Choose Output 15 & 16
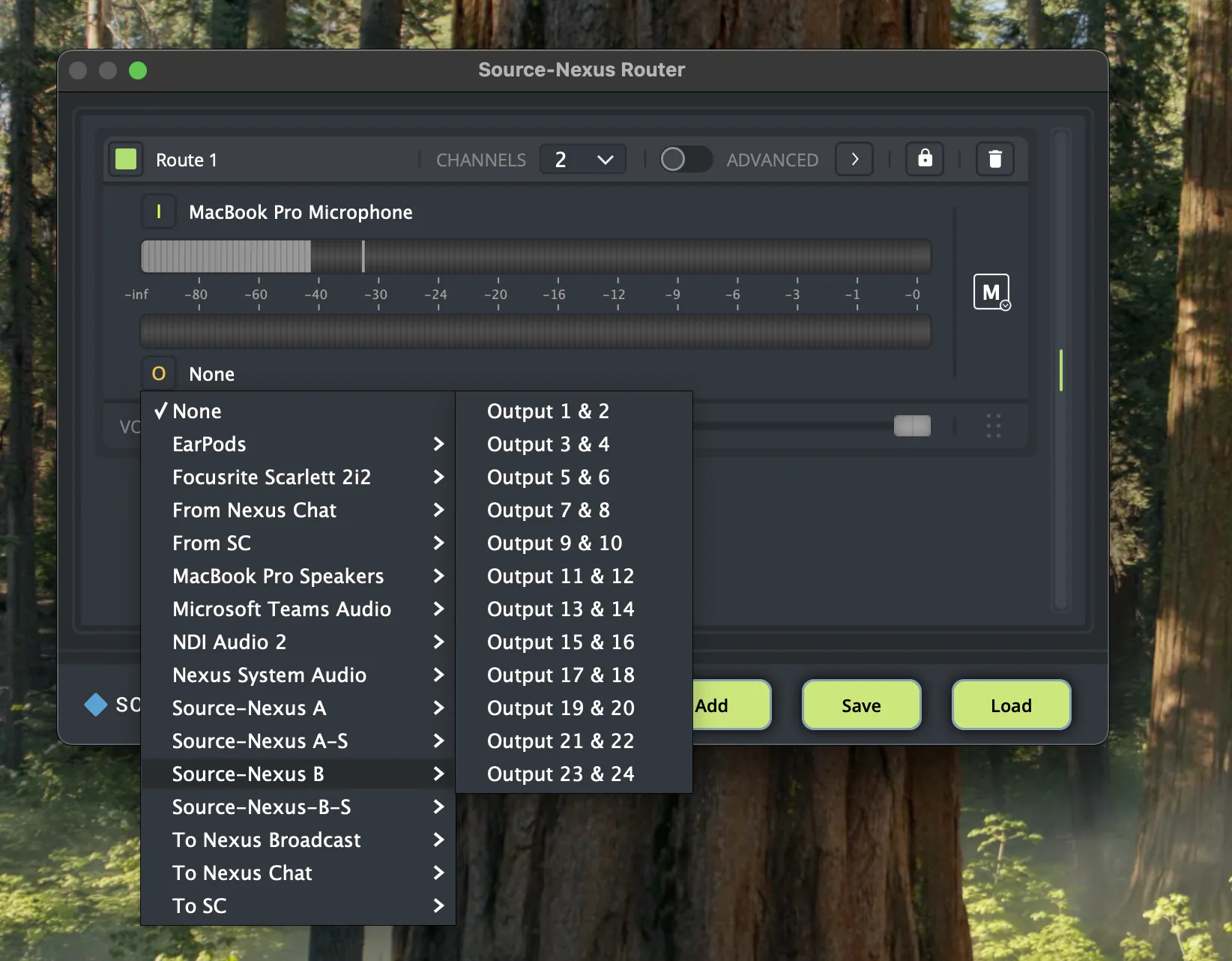Viewport: 1232px width, 961px height. [x=574, y=642]
